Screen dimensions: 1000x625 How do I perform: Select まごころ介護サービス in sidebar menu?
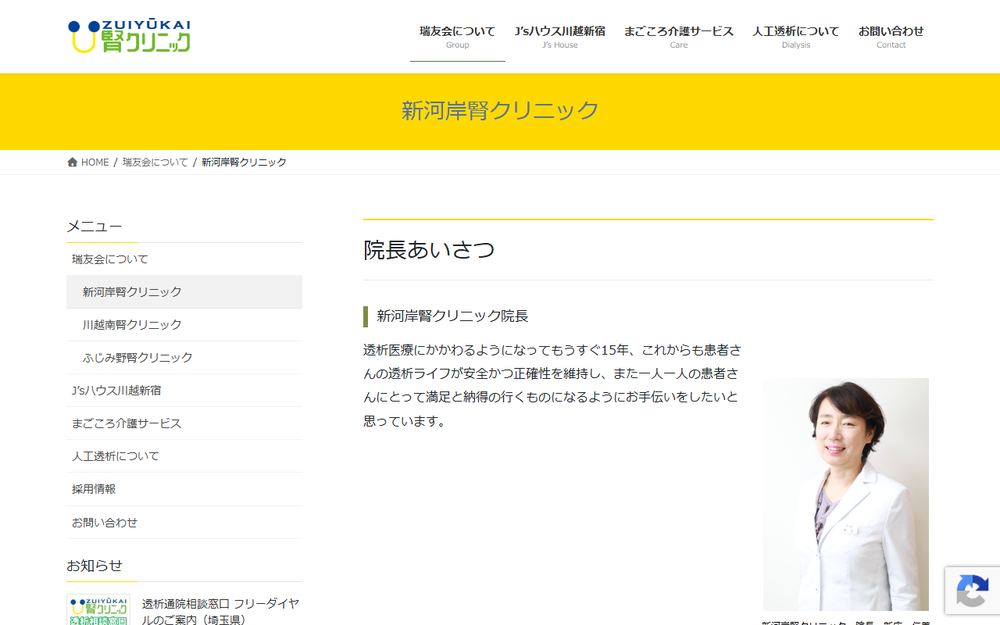(184, 423)
